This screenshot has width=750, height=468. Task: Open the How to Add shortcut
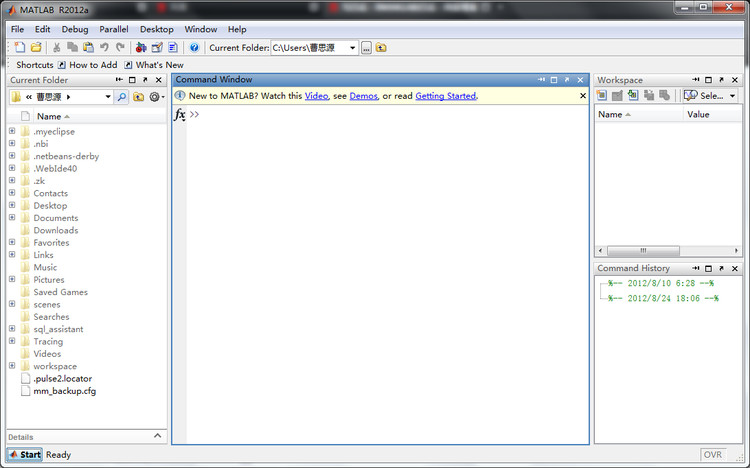click(88, 65)
